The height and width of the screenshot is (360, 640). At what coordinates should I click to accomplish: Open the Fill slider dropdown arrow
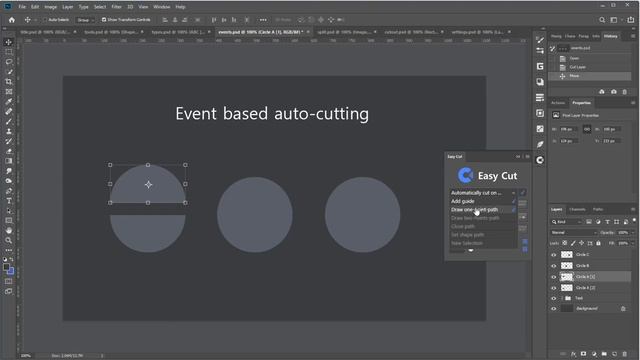[x=633, y=243]
